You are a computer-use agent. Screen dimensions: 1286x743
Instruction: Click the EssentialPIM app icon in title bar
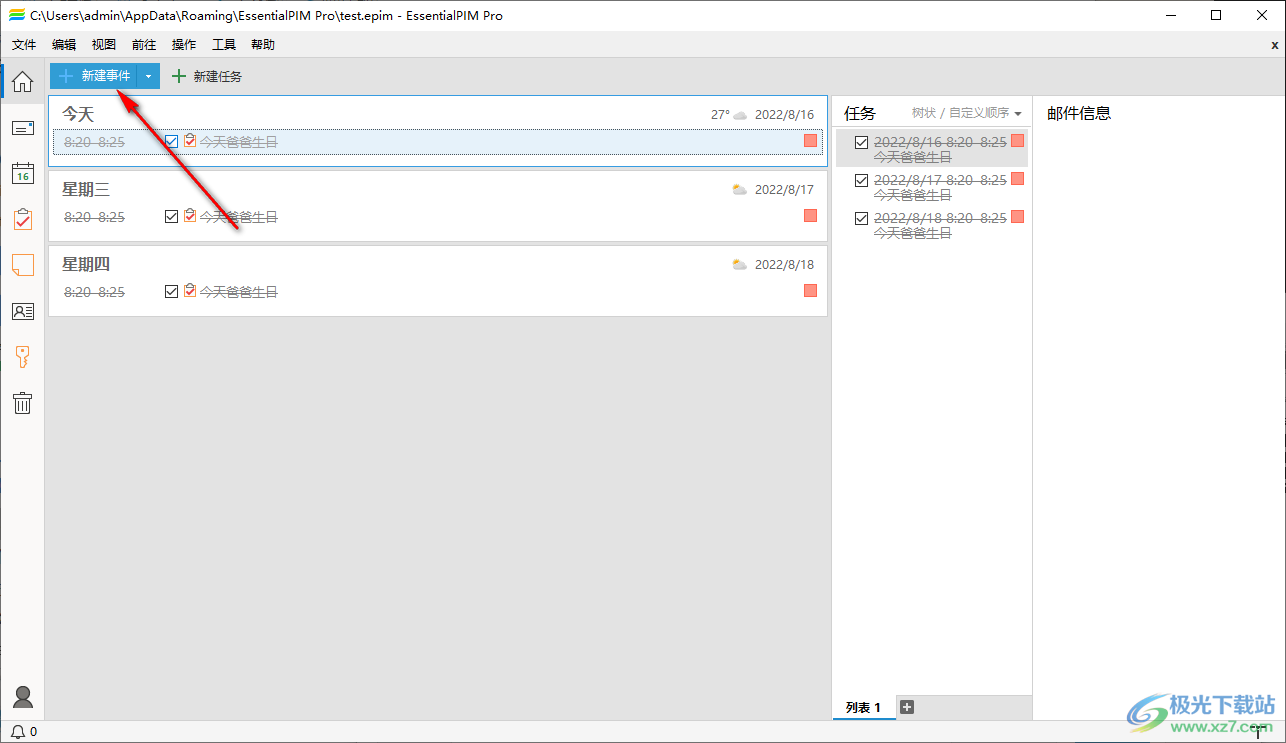16,15
